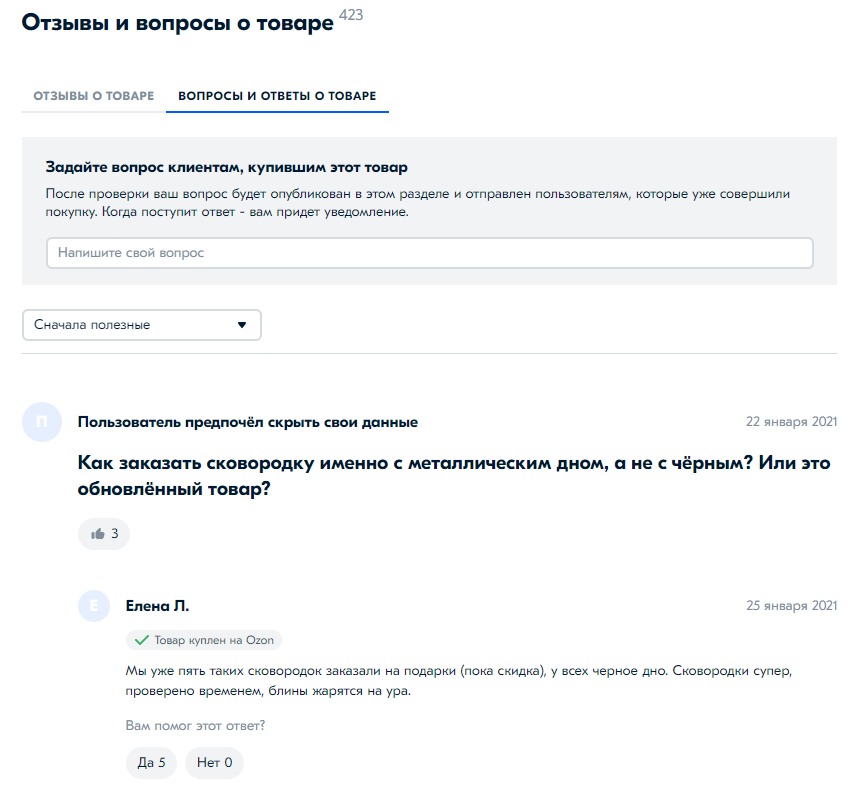
Task: Click the Пользователь предпочёл скрыть свои данные name
Action: (248, 422)
